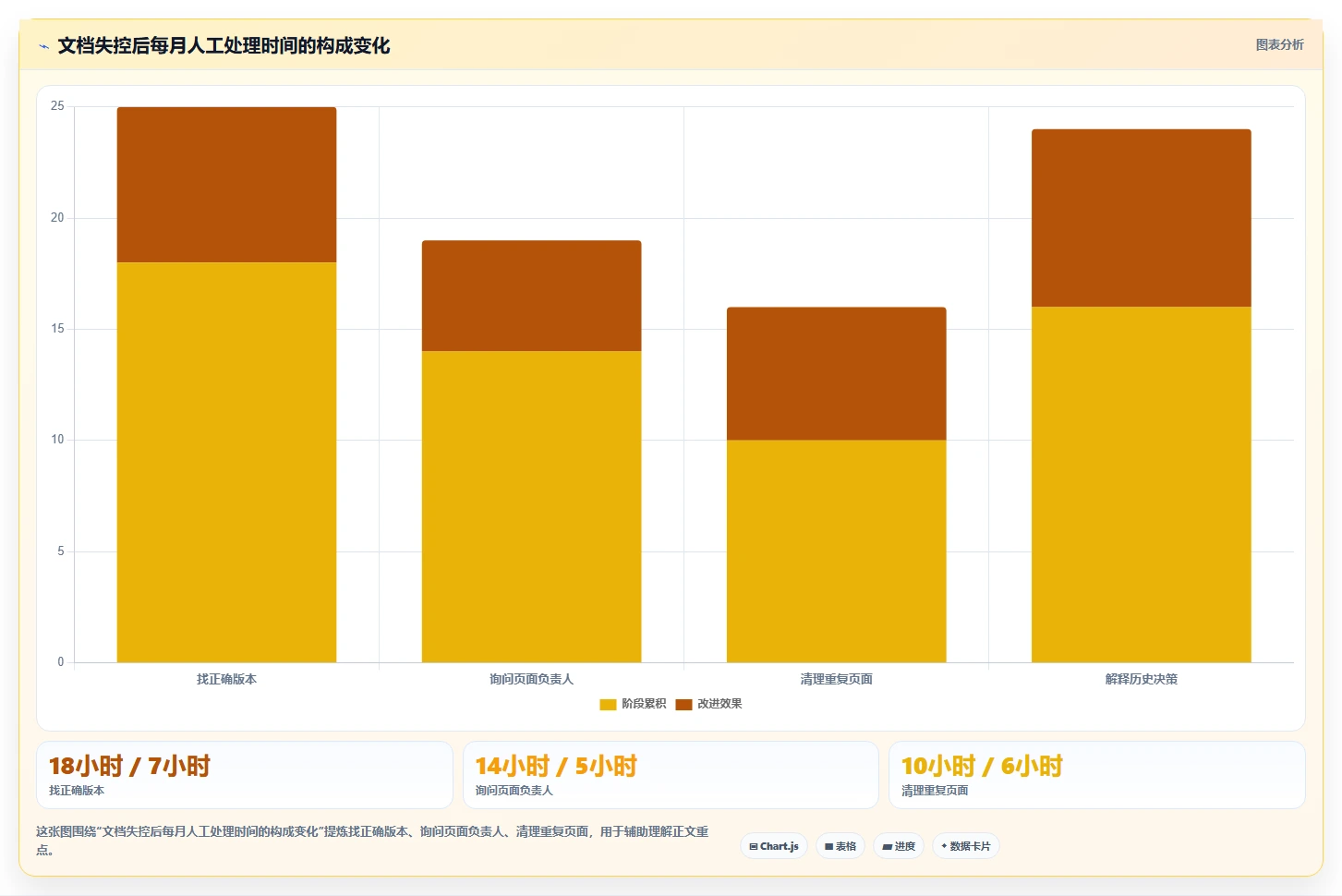Viewport: 1342px width, 896px height.
Task: Click the lightning icon beside the chart title
Action: click(x=43, y=46)
